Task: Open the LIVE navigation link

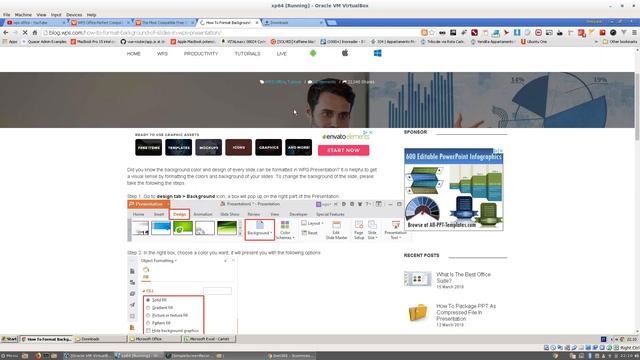Action: click(x=282, y=54)
